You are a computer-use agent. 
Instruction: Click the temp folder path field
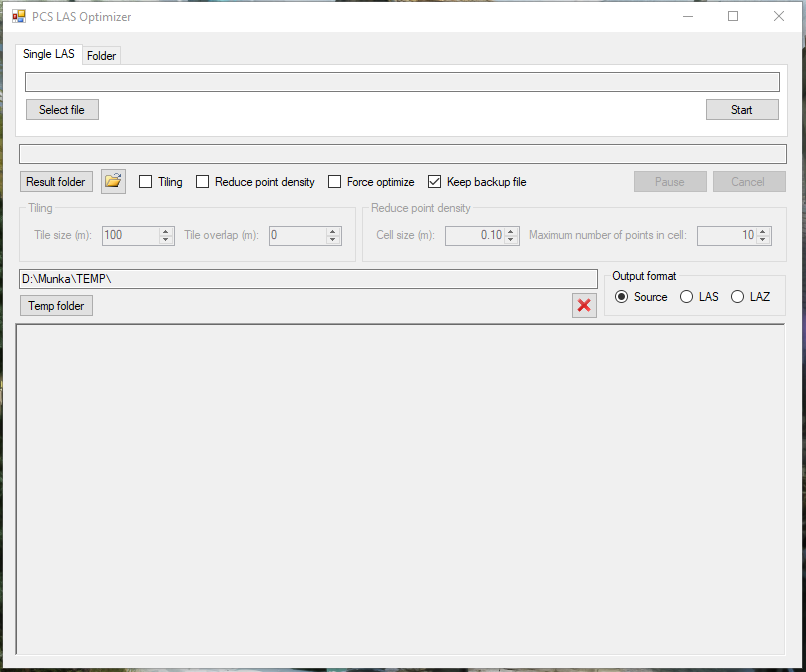[308, 279]
